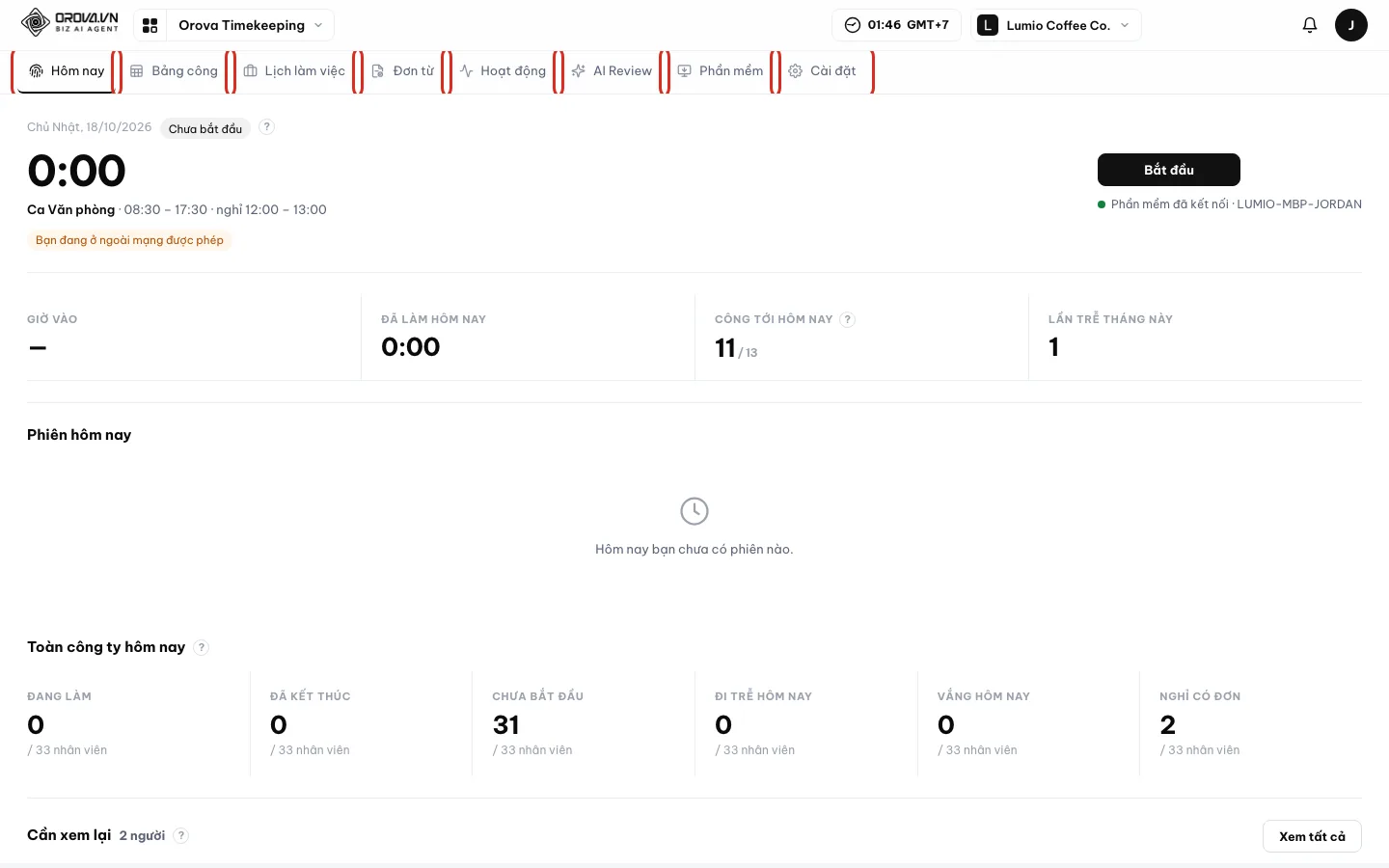Select the Hôm nay tab

coord(67,71)
